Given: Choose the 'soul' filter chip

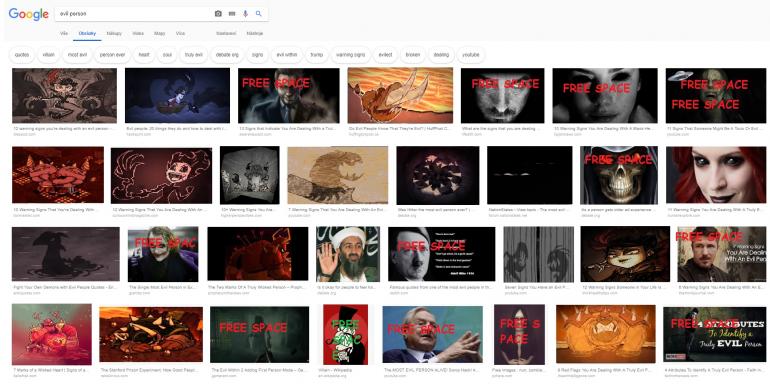Looking at the screenshot, I should pos(167,55).
